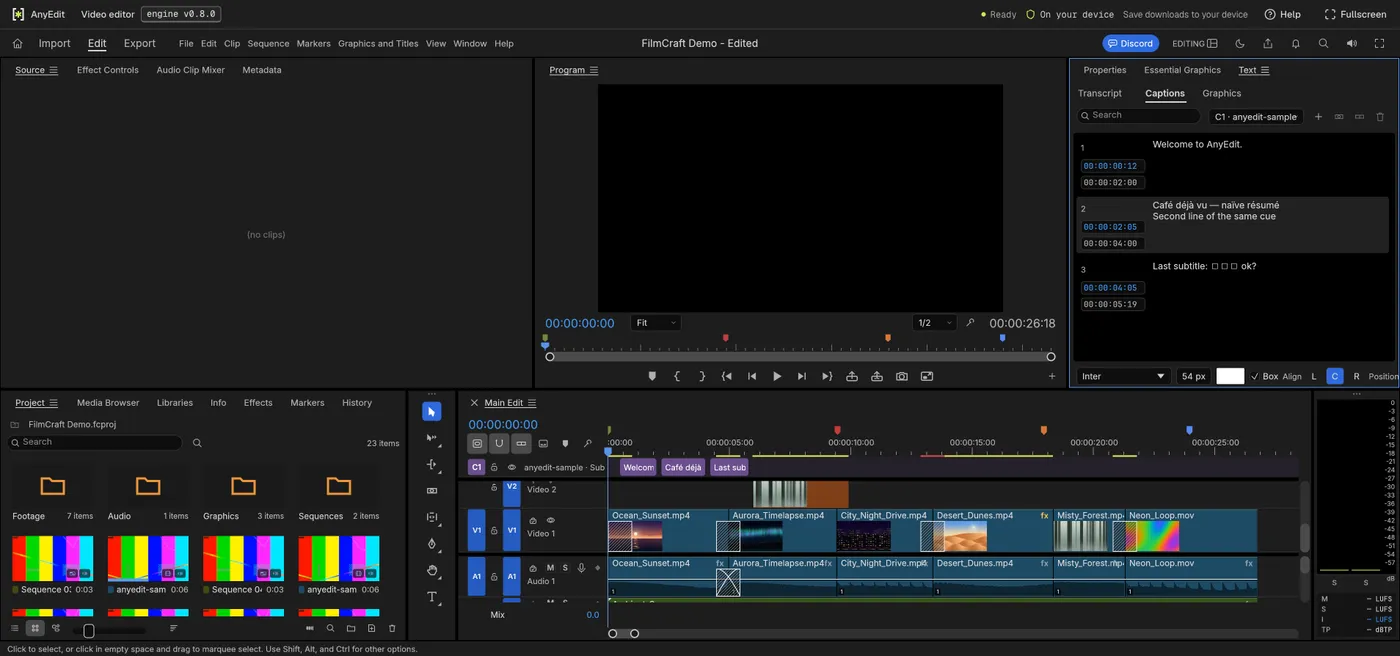Go to Out point

pyautogui.click(x=827, y=376)
